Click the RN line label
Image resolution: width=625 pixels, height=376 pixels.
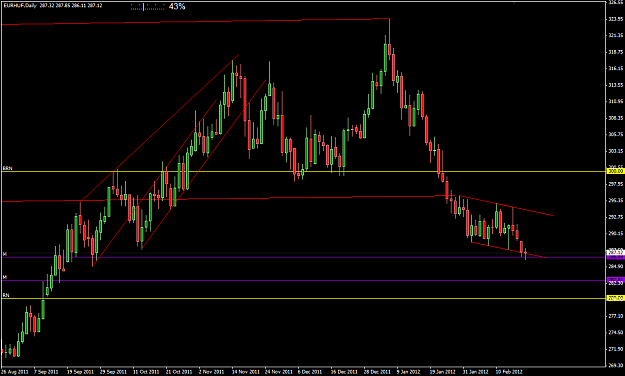coord(6,295)
